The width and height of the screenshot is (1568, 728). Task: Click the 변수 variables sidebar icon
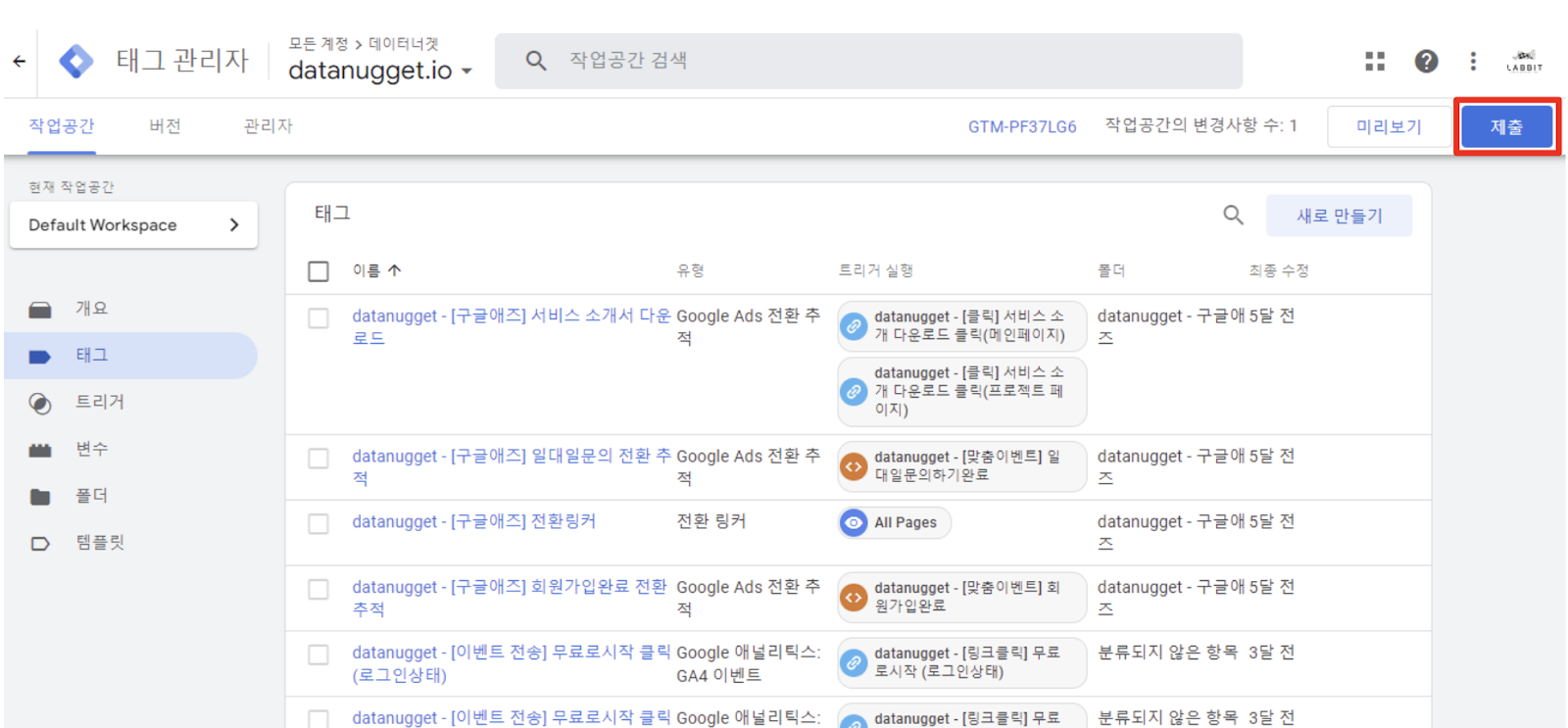(x=40, y=450)
